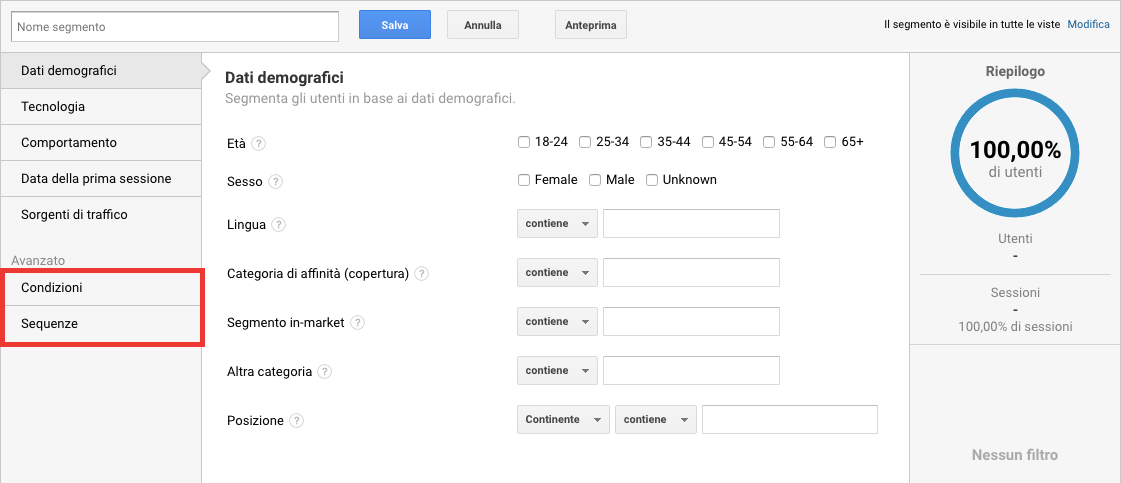Open help icon beside Altra categoria
Screen dimensions: 1121x483
point(325,372)
